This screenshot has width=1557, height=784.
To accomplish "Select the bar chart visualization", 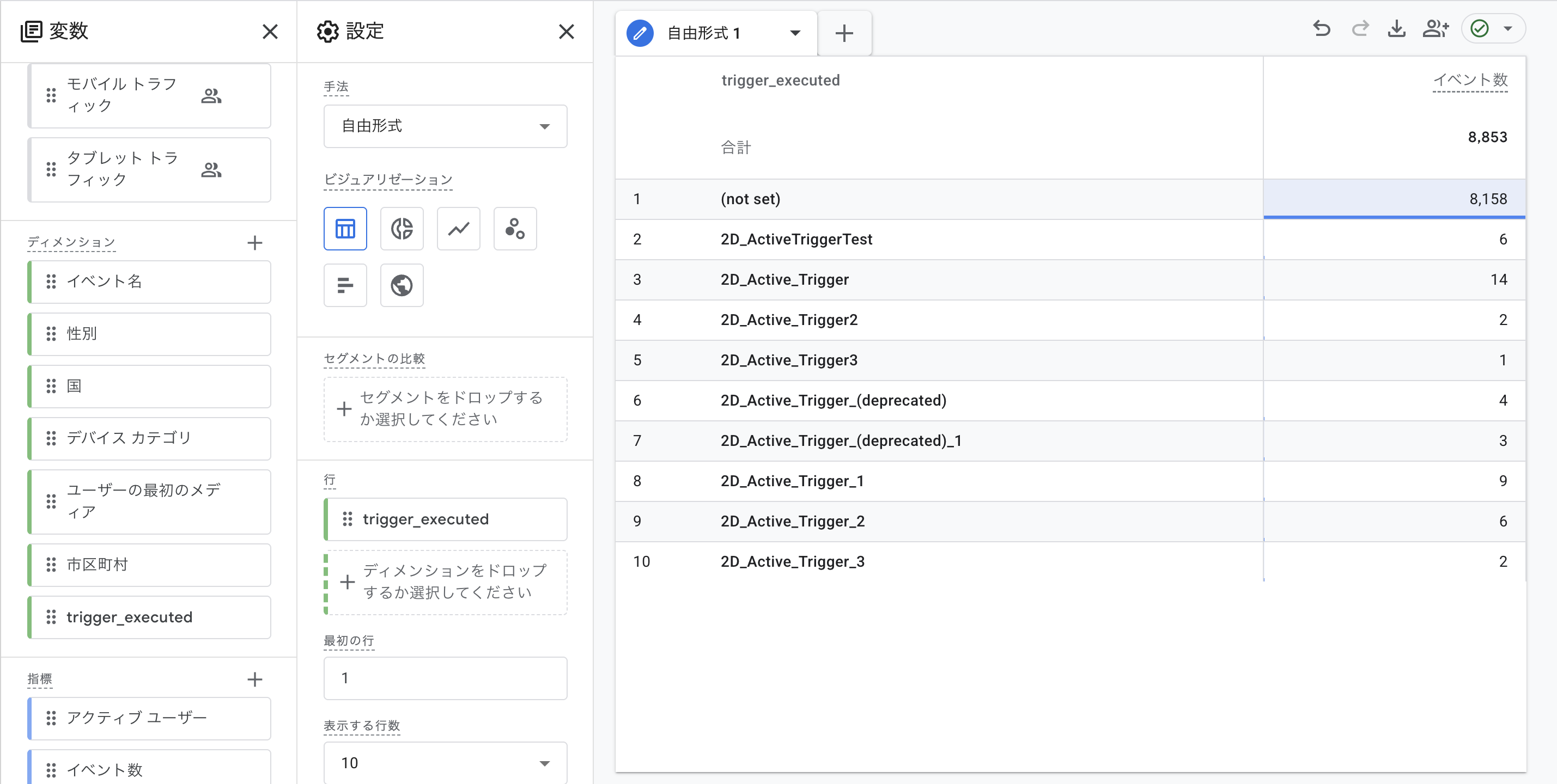I will pos(345,285).
